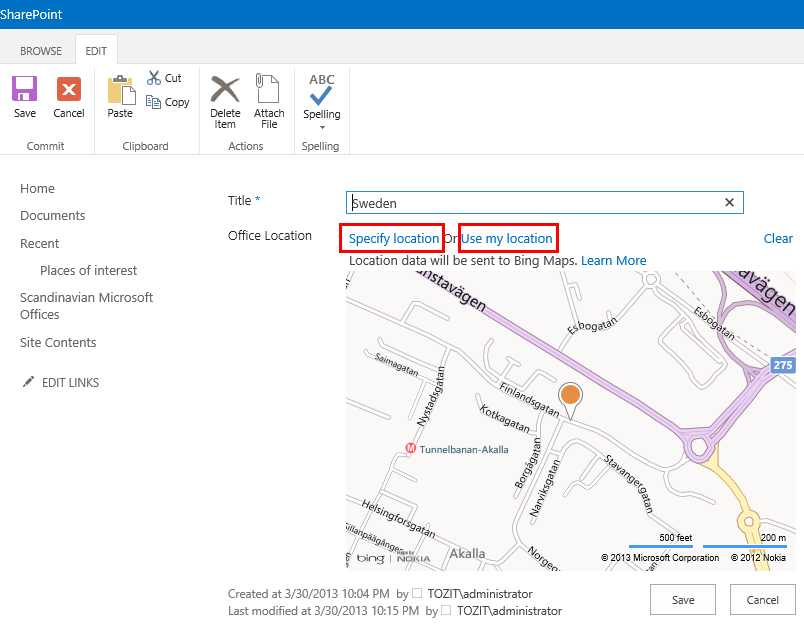Expand the Spelling dropdown arrow
The width and height of the screenshot is (804, 624).
(x=322, y=127)
